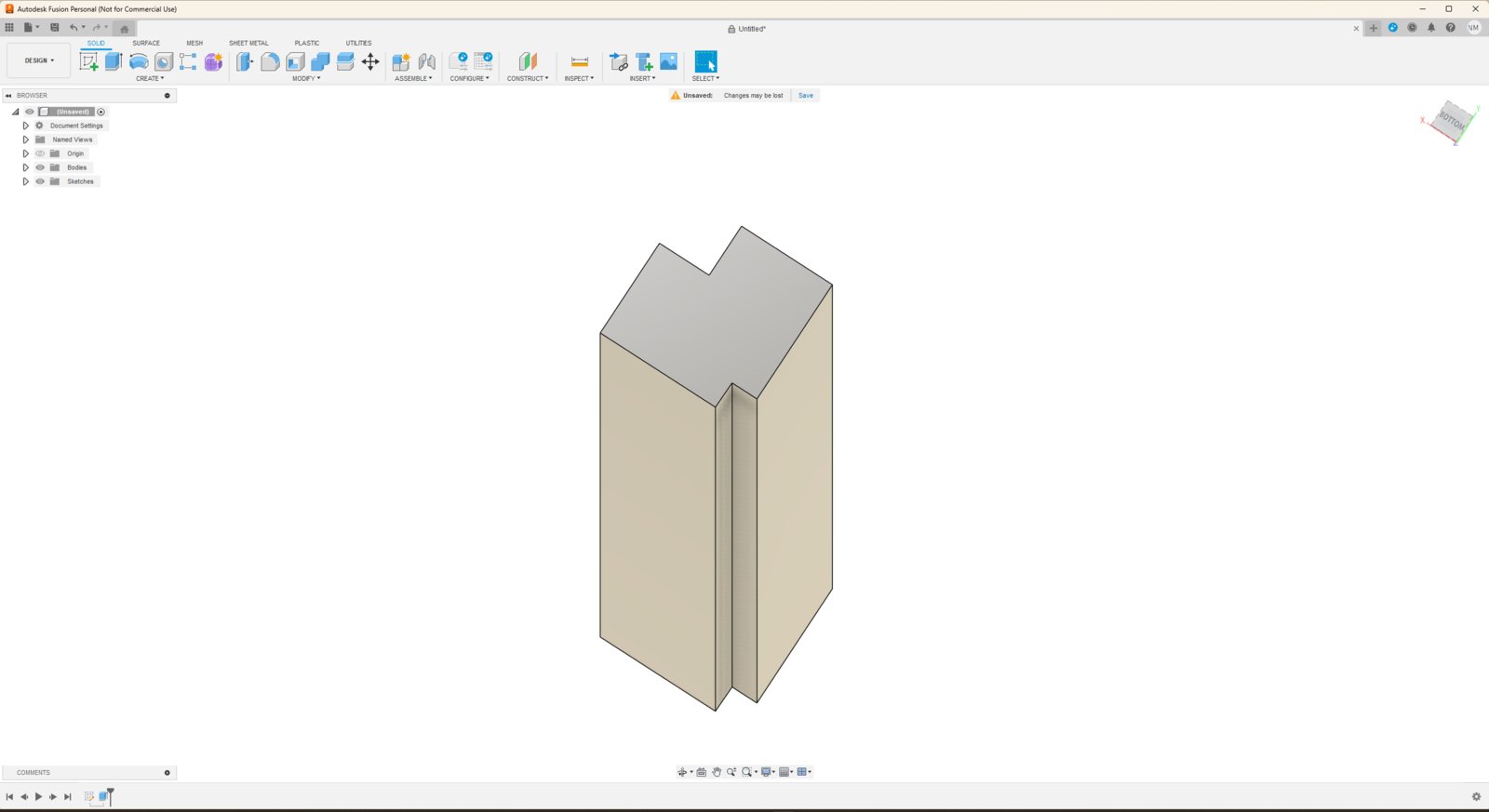The width and height of the screenshot is (1489, 812).
Task: Select the Revolve tool
Action: pos(139,61)
